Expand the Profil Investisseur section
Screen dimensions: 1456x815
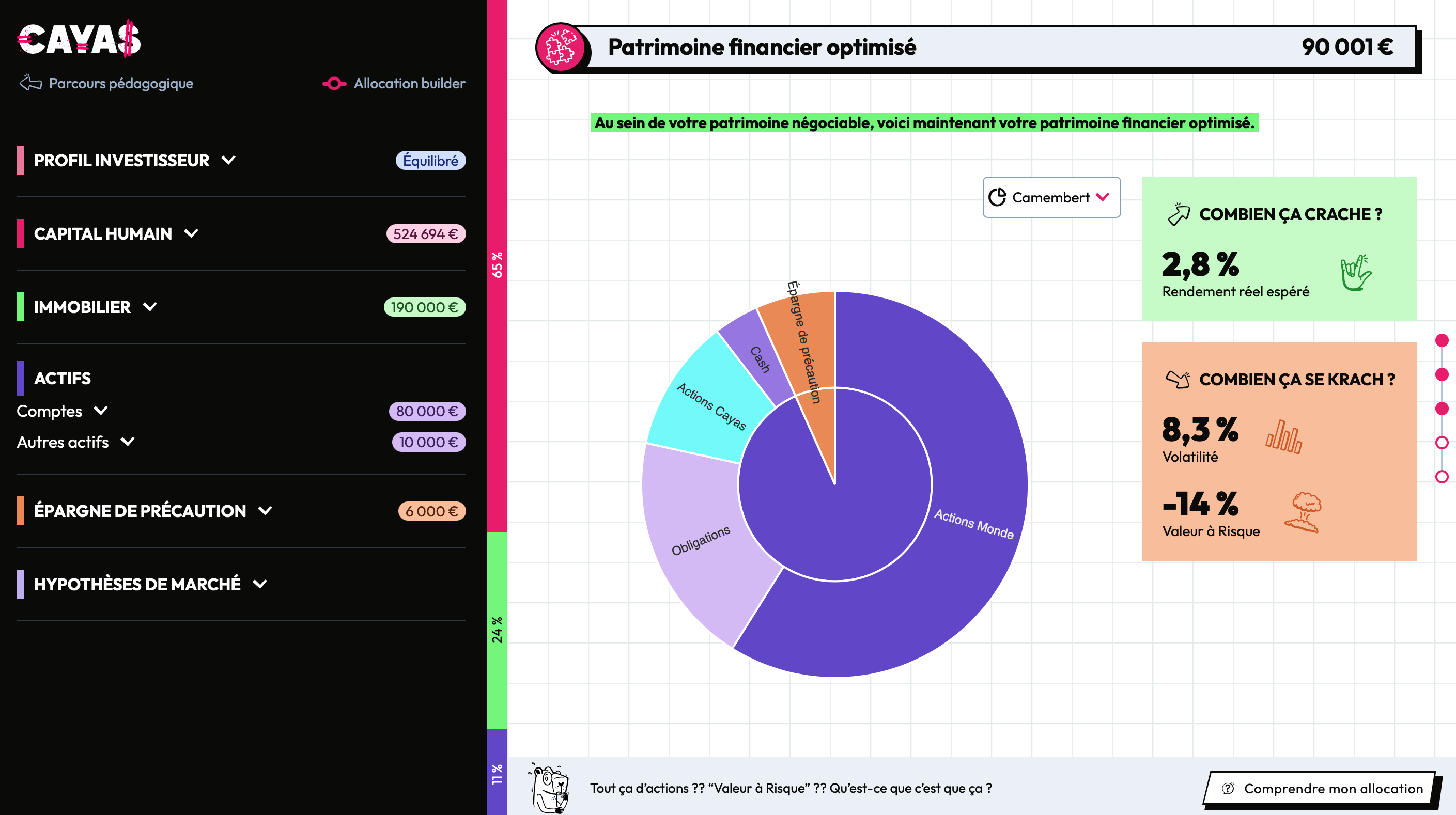point(228,160)
